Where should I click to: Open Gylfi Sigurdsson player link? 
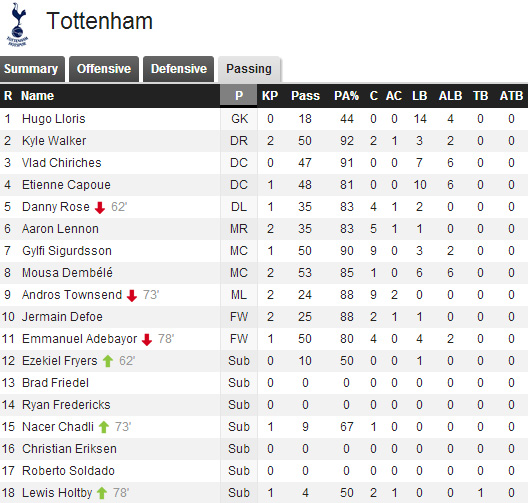click(x=67, y=251)
